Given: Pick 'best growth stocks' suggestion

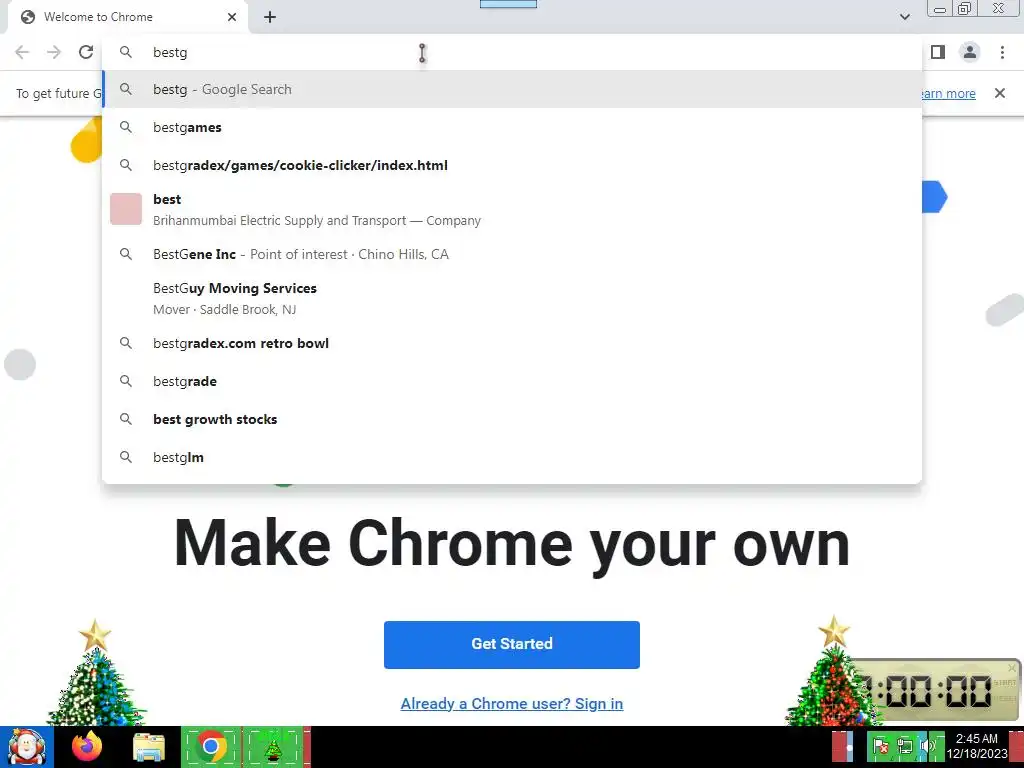Looking at the screenshot, I should 512,419.
